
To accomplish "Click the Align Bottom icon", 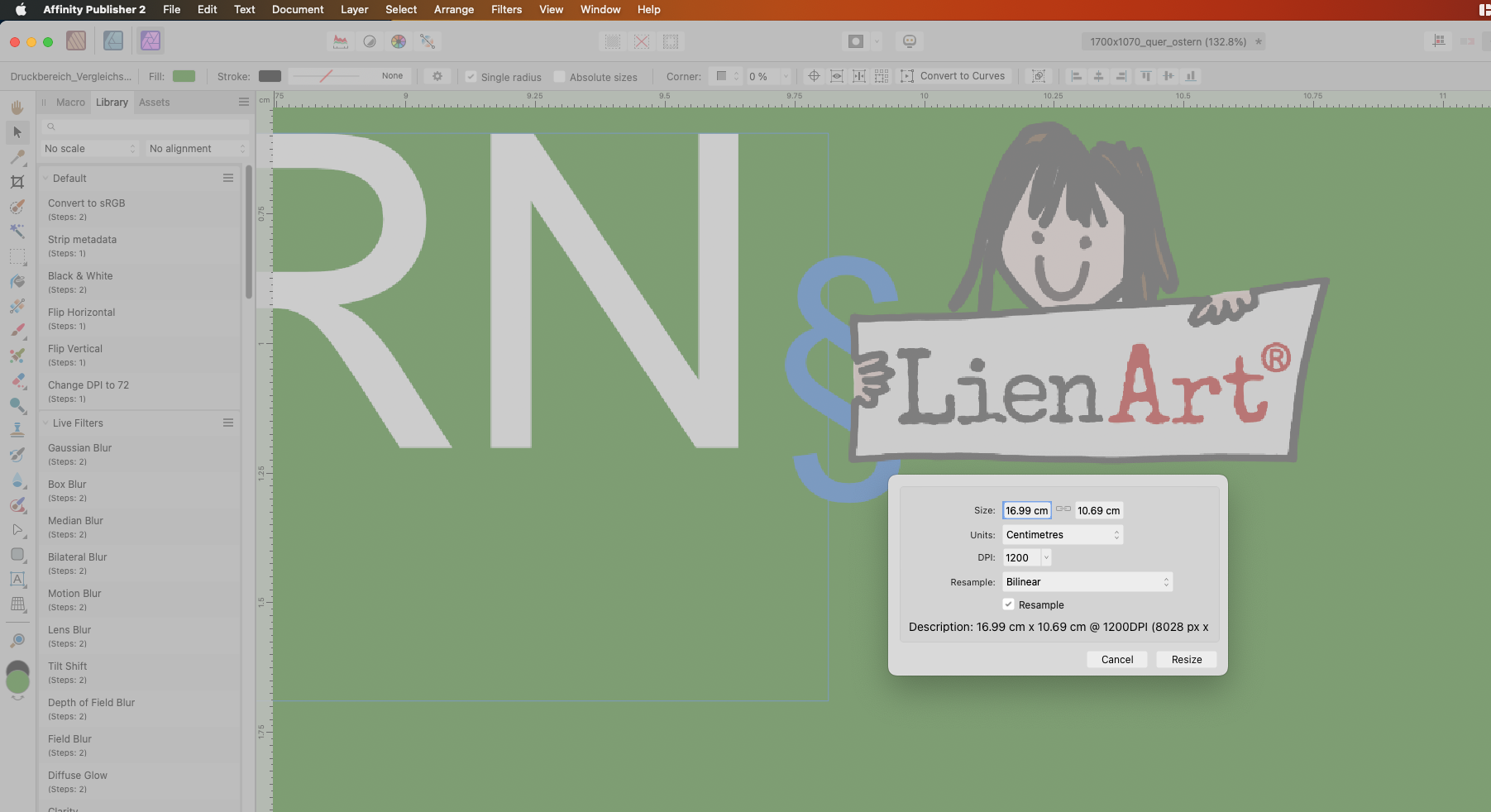I will click(x=1191, y=76).
